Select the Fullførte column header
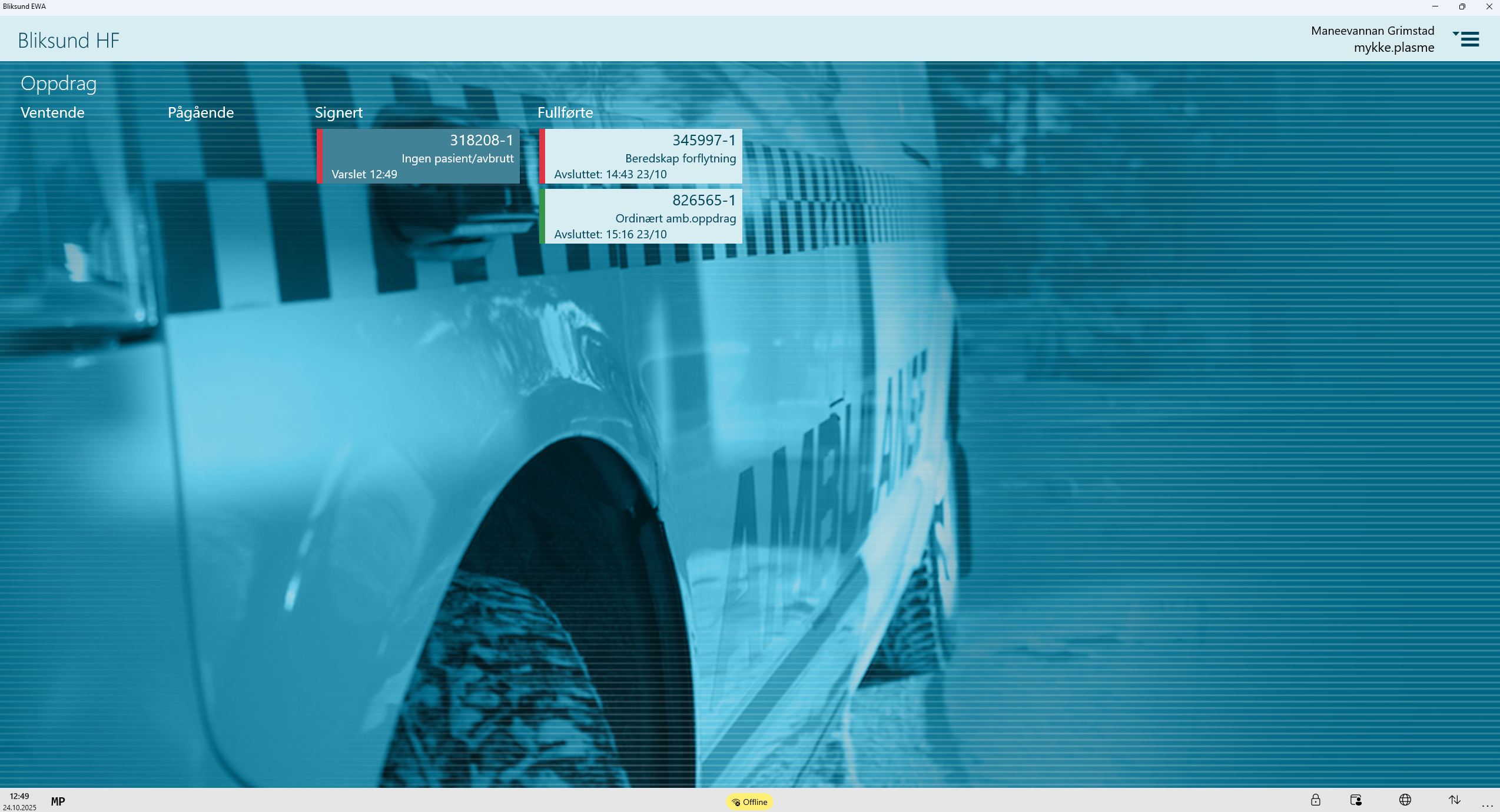The height and width of the screenshot is (812, 1500). click(x=565, y=112)
